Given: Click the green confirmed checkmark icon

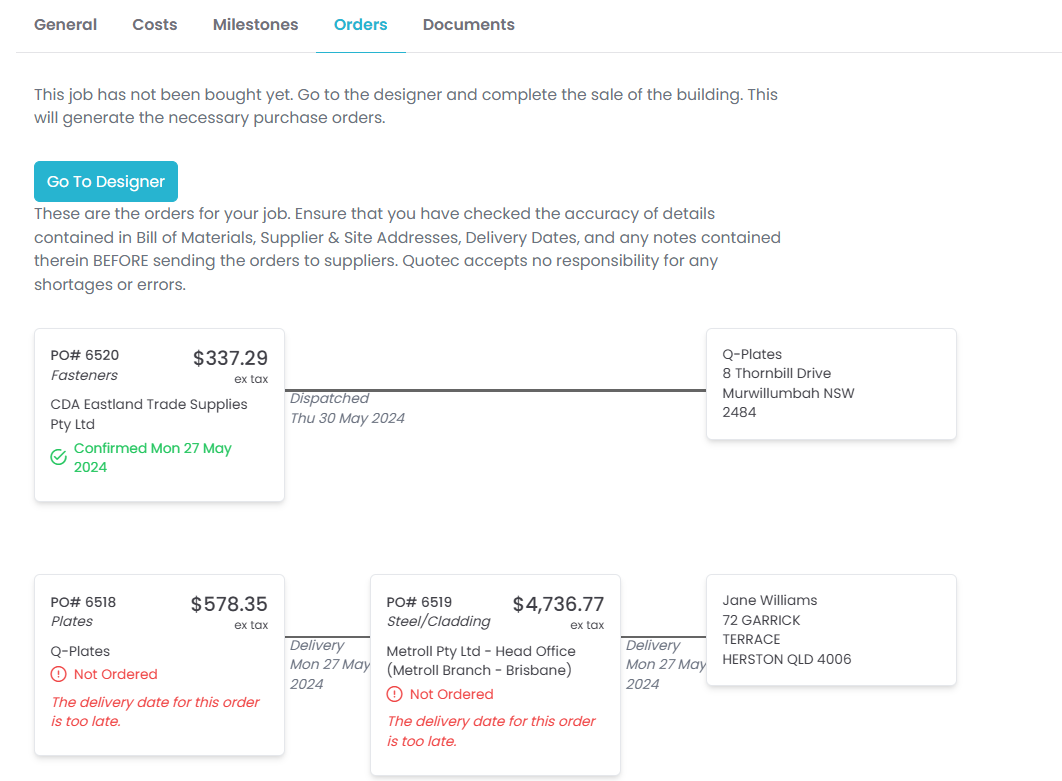Looking at the screenshot, I should (x=59, y=458).
